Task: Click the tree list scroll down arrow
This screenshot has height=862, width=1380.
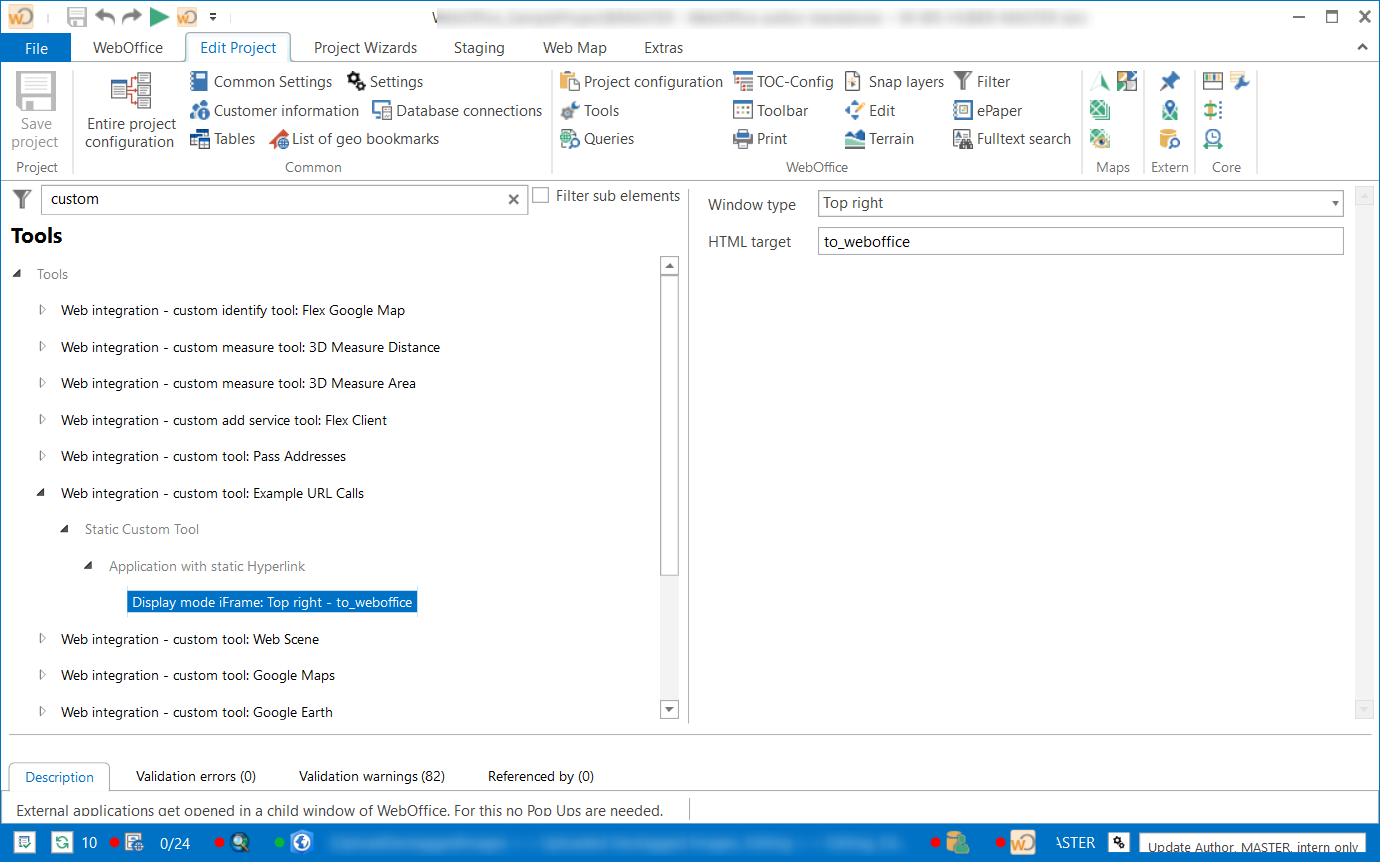Action: pos(670,709)
